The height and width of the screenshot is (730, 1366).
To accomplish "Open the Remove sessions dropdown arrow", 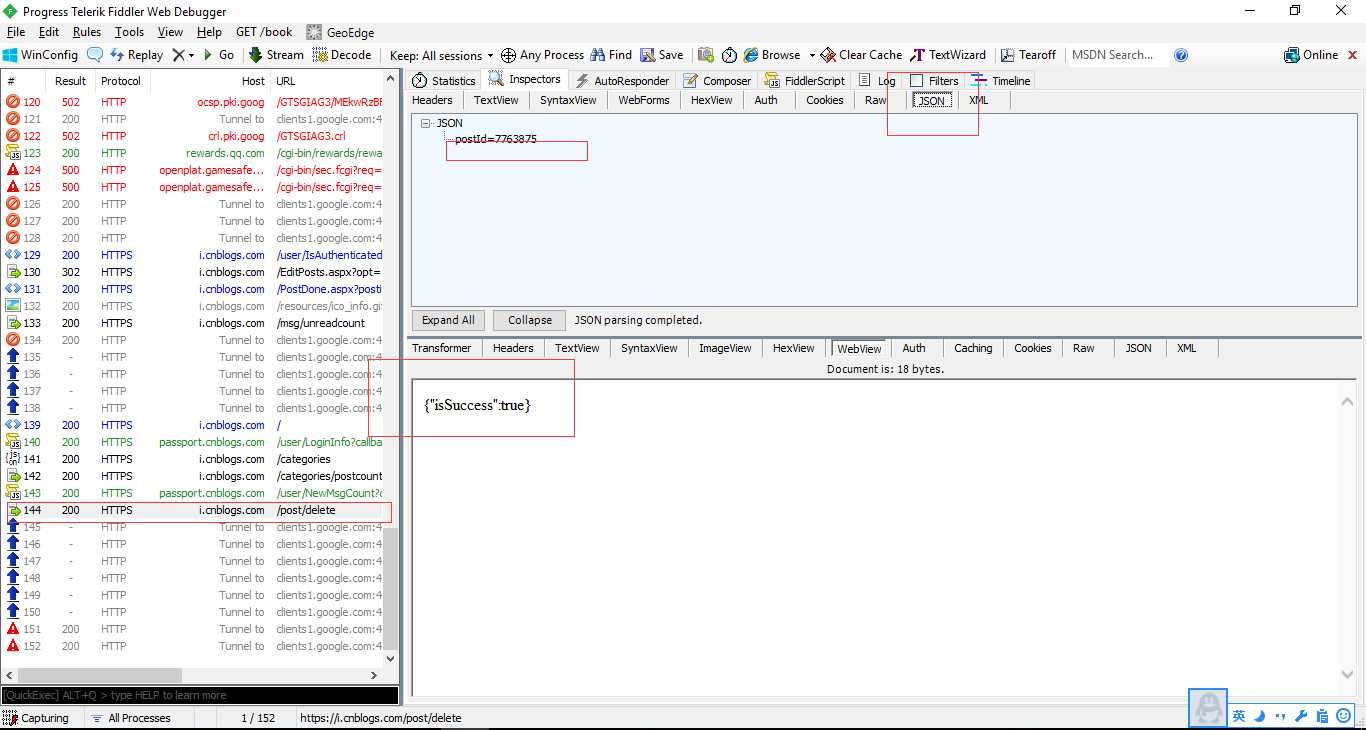I will [x=191, y=55].
